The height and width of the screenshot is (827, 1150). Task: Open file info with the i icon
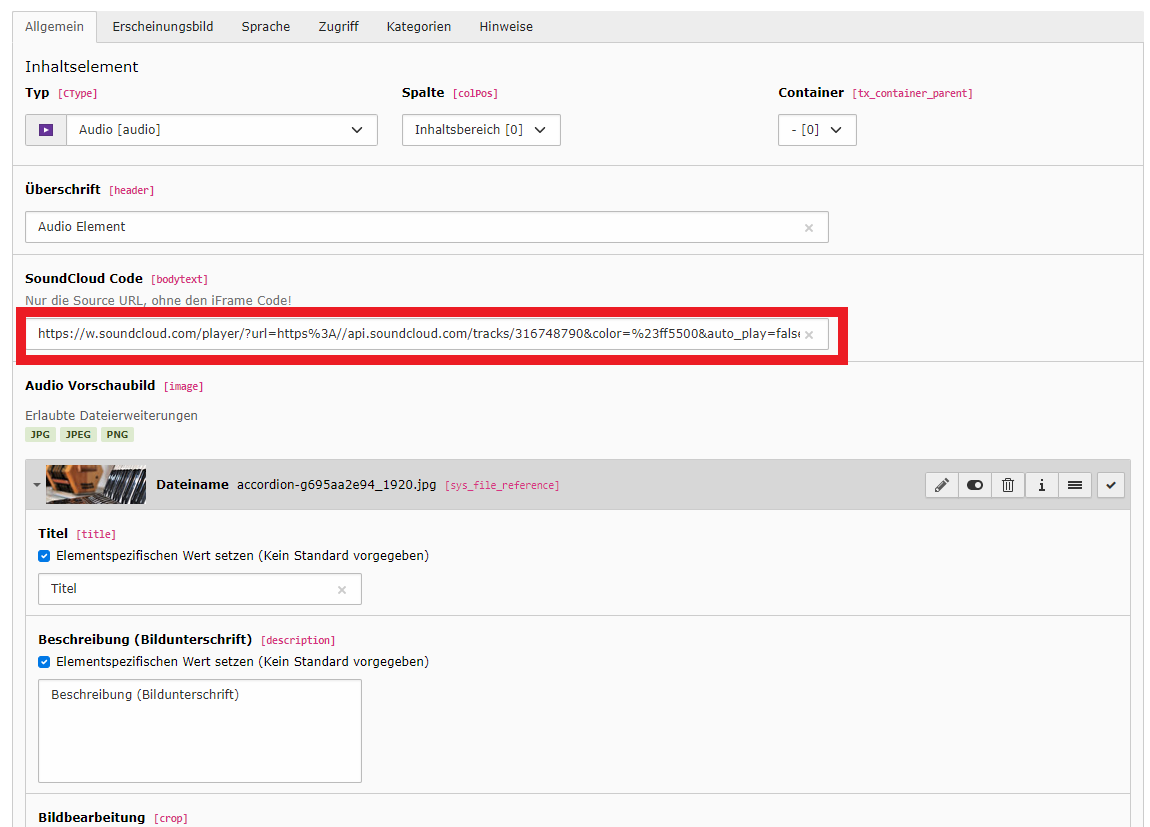click(1041, 485)
